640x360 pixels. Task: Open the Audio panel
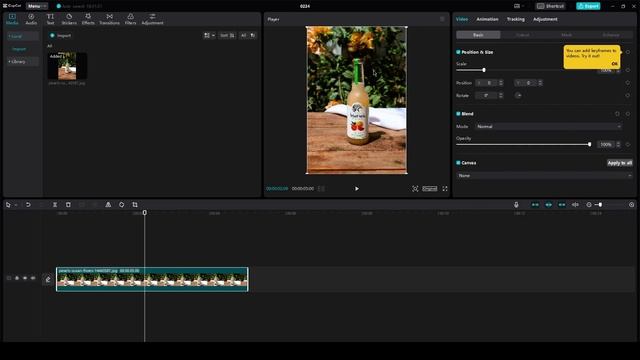tap(31, 19)
